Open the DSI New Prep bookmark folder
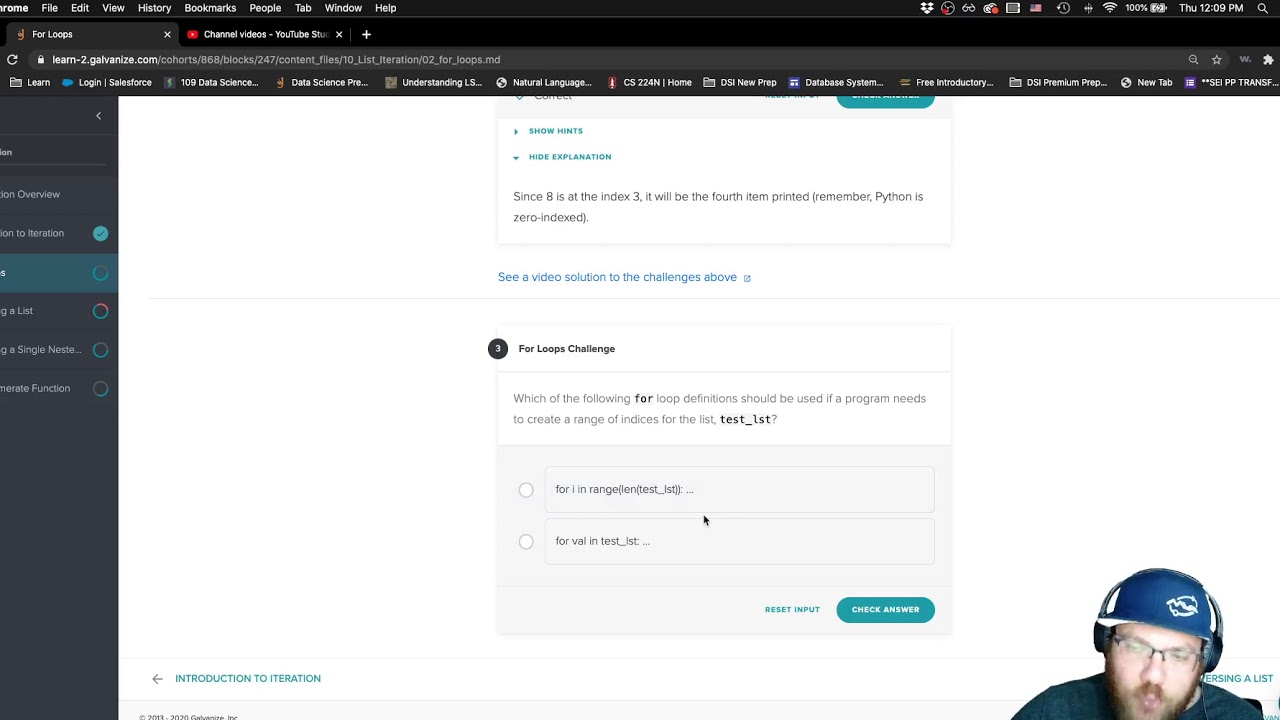 [x=740, y=82]
